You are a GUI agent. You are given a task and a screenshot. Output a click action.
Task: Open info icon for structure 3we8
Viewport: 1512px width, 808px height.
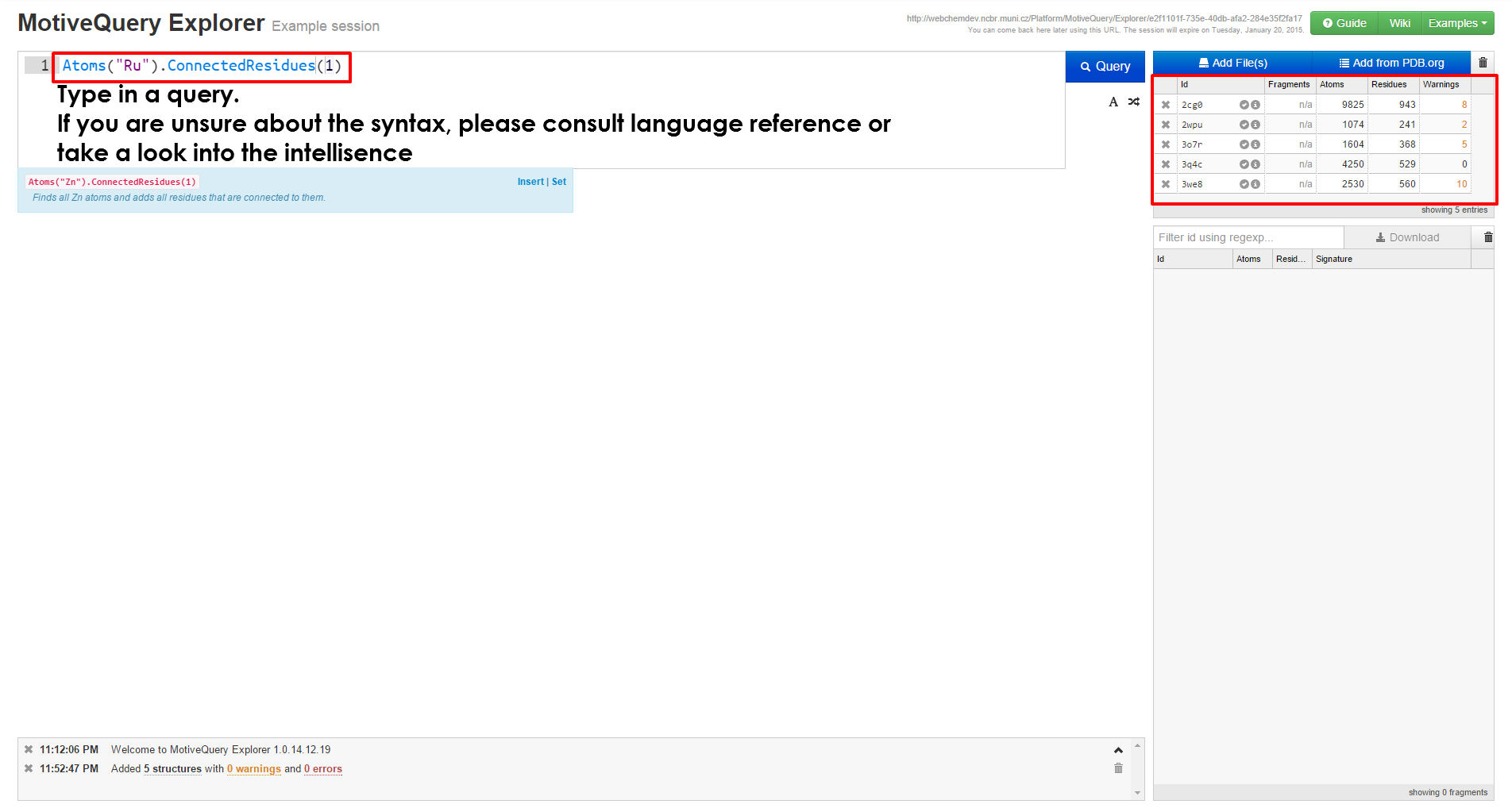click(1255, 184)
